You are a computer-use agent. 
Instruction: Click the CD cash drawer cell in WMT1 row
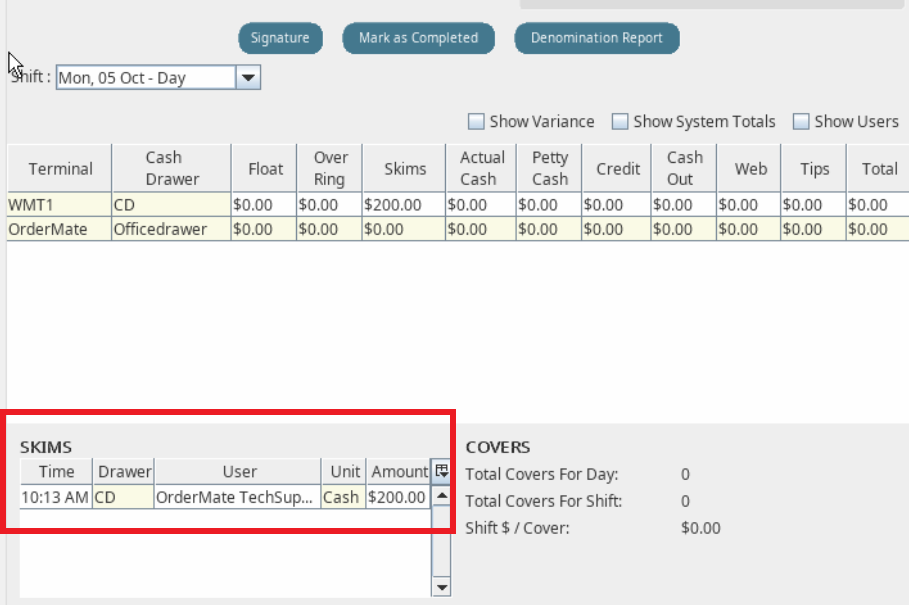[x=172, y=205]
